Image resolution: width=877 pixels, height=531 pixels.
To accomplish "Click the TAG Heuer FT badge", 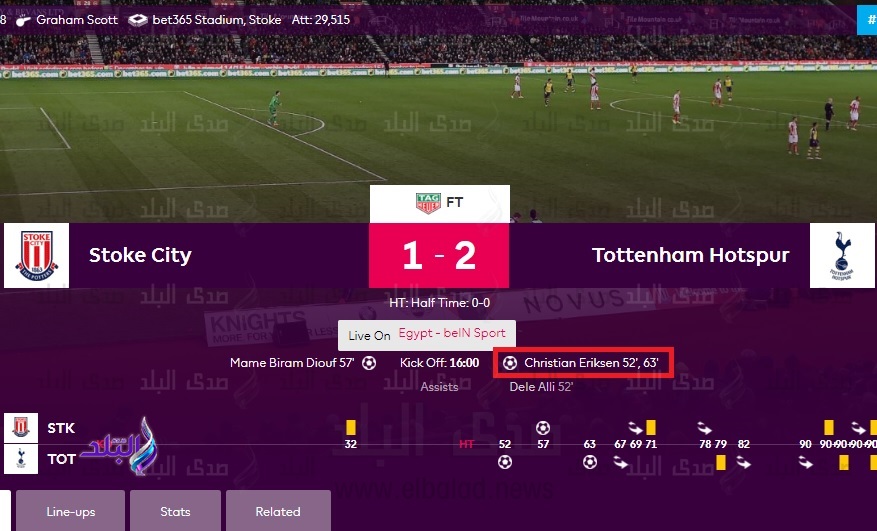I will click(x=440, y=203).
